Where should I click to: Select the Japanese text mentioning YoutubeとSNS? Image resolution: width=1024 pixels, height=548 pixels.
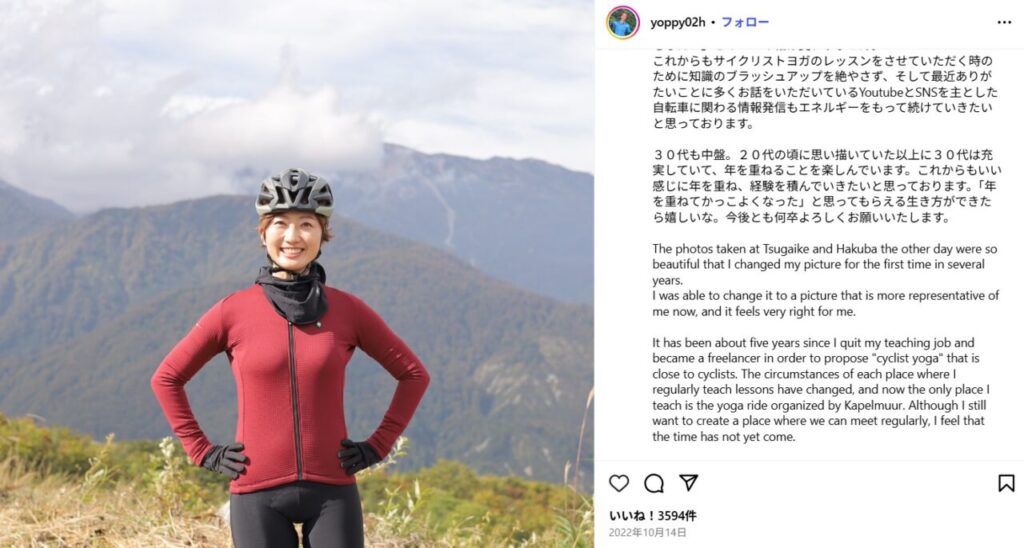[x=825, y=92]
